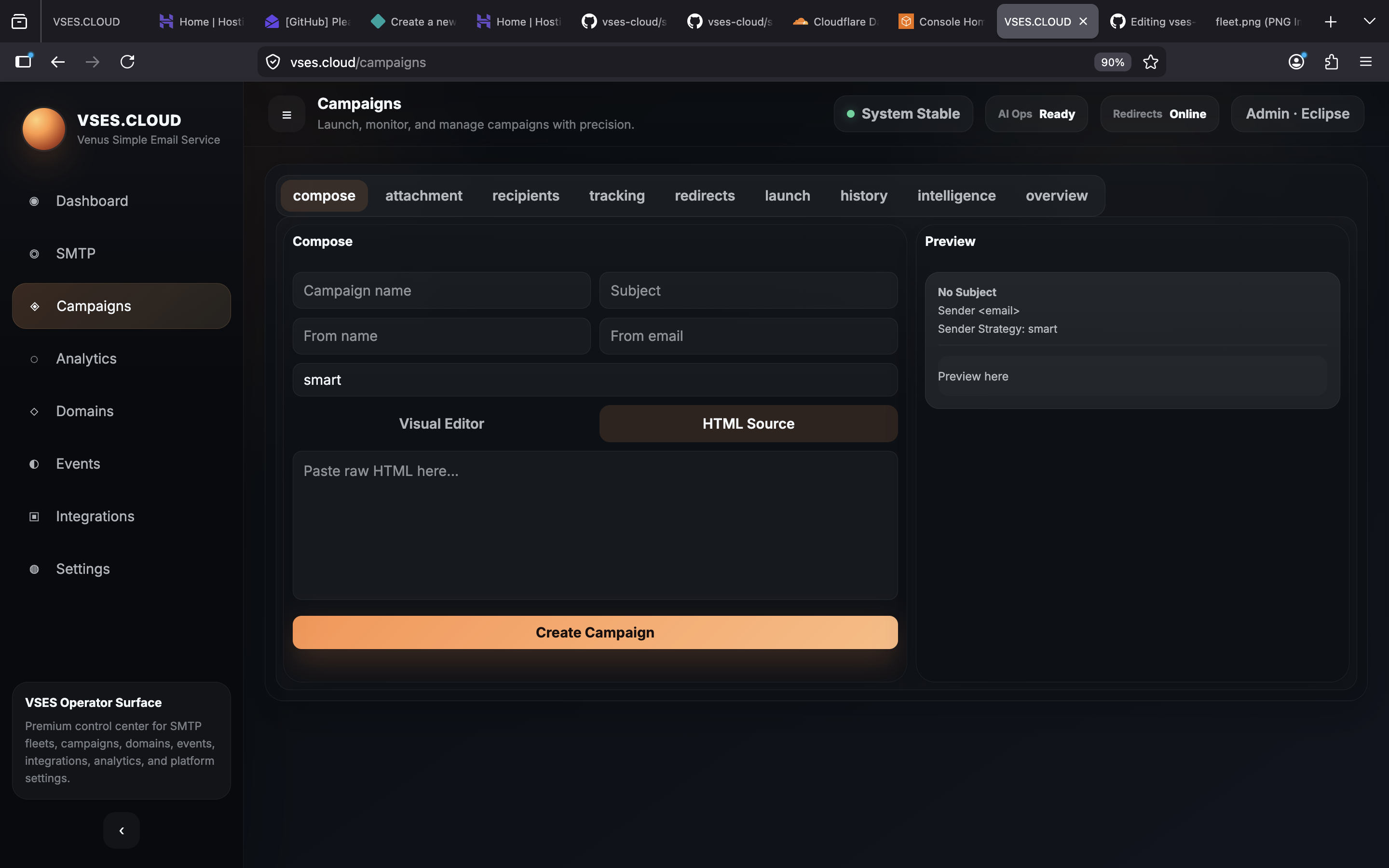Click into the Subject input
The width and height of the screenshot is (1389, 868).
click(x=749, y=290)
